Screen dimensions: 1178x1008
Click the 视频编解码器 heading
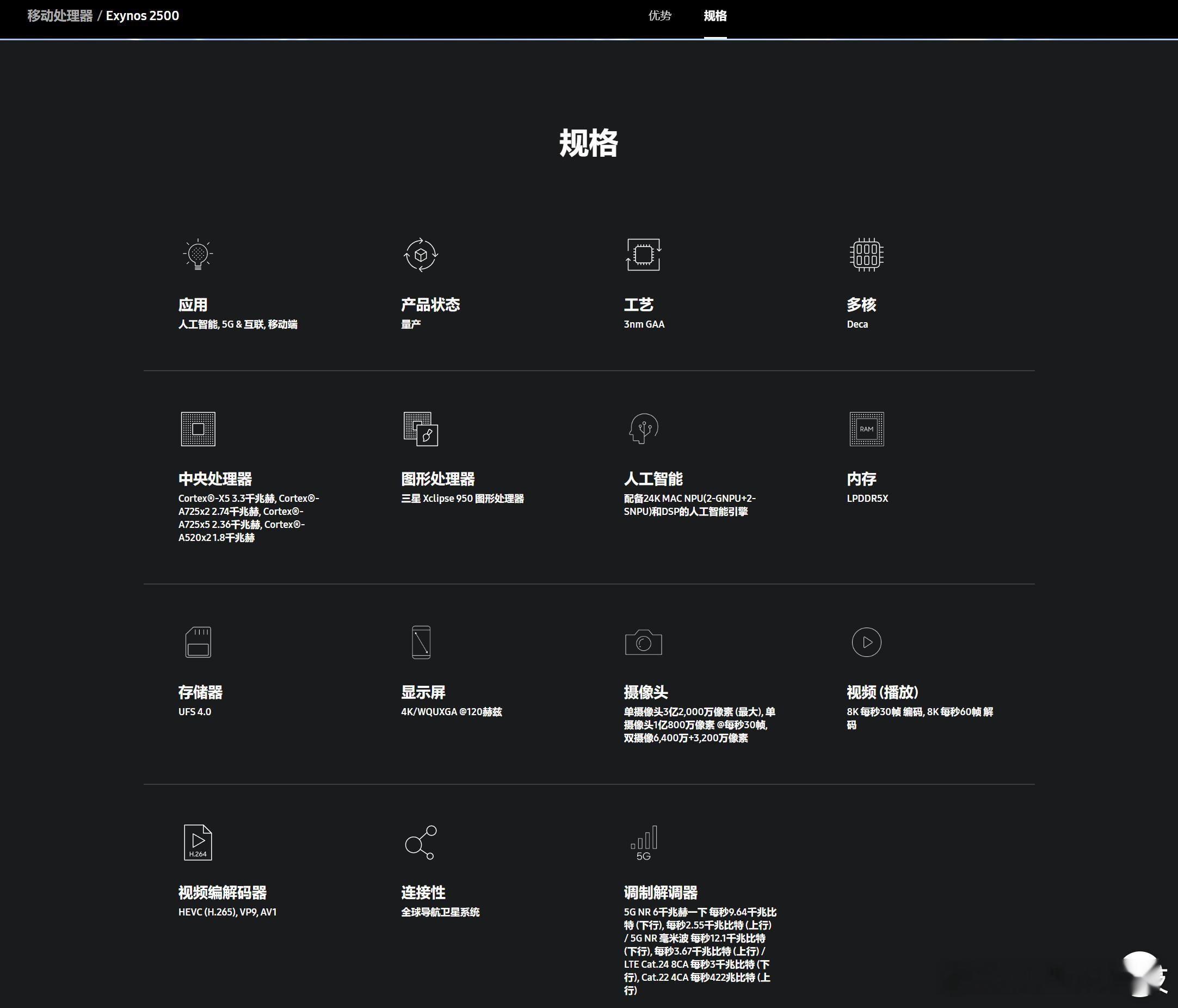tap(223, 893)
